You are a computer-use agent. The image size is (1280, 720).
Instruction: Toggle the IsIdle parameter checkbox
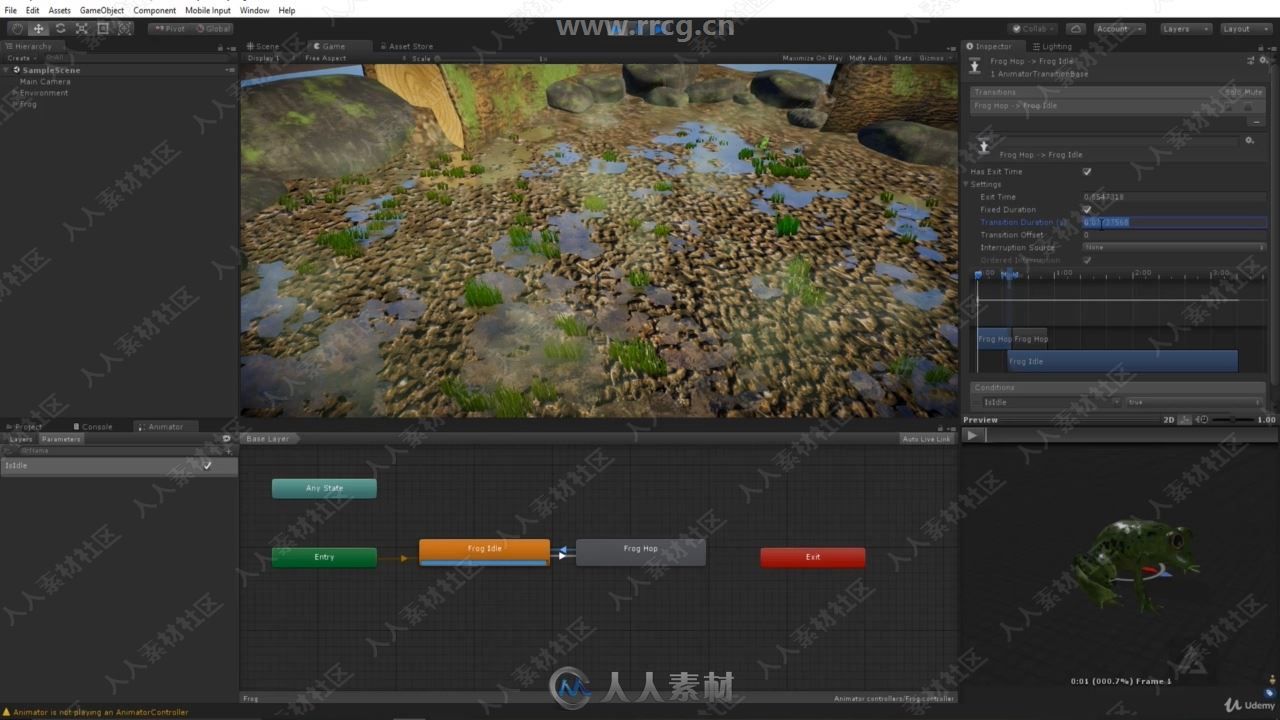(x=208, y=465)
